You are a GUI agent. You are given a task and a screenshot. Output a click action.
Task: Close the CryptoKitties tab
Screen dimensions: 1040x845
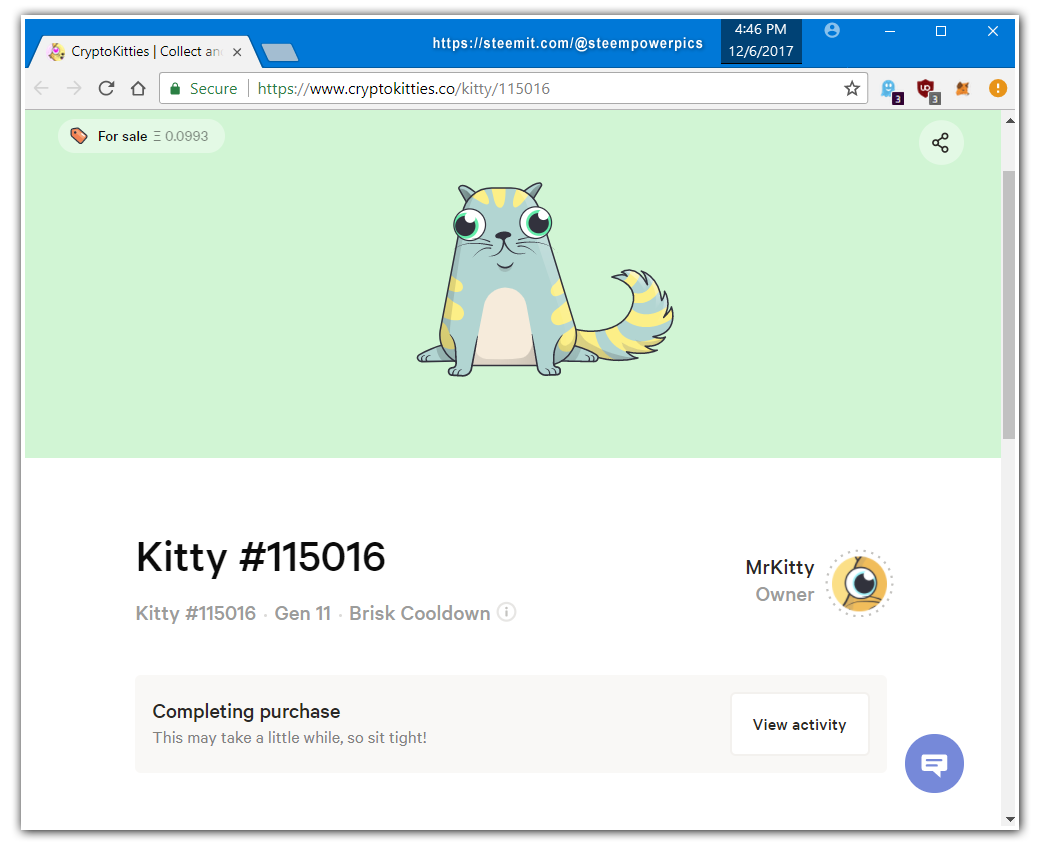(237, 52)
